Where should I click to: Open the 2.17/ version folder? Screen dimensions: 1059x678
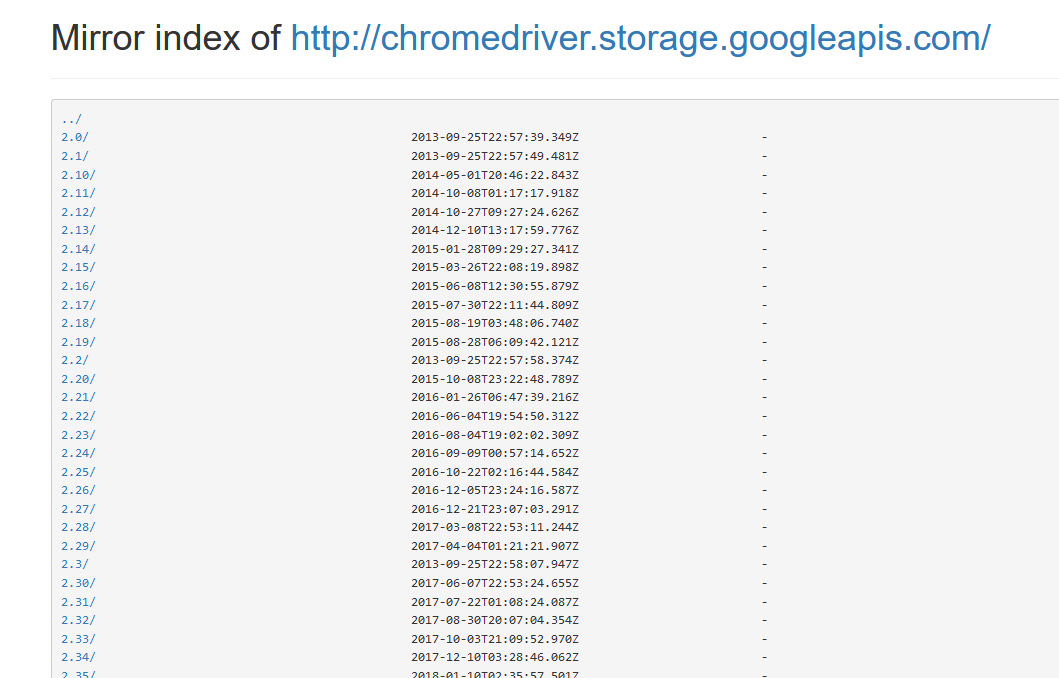[71, 304]
